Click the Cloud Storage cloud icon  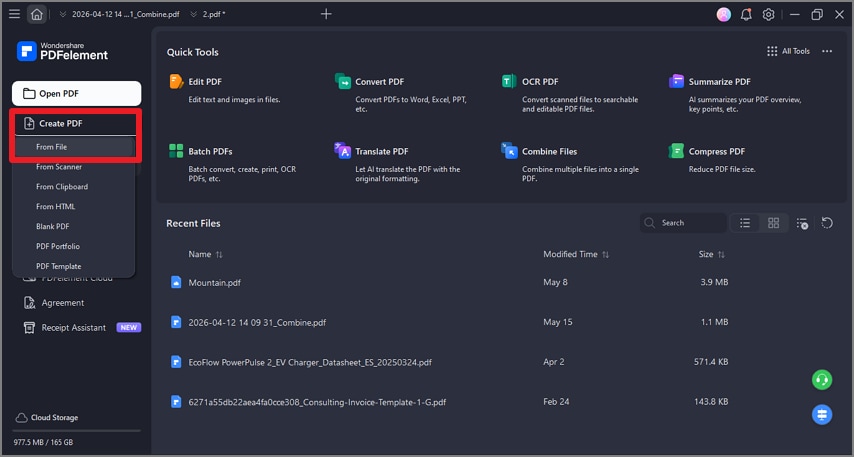click(21, 418)
